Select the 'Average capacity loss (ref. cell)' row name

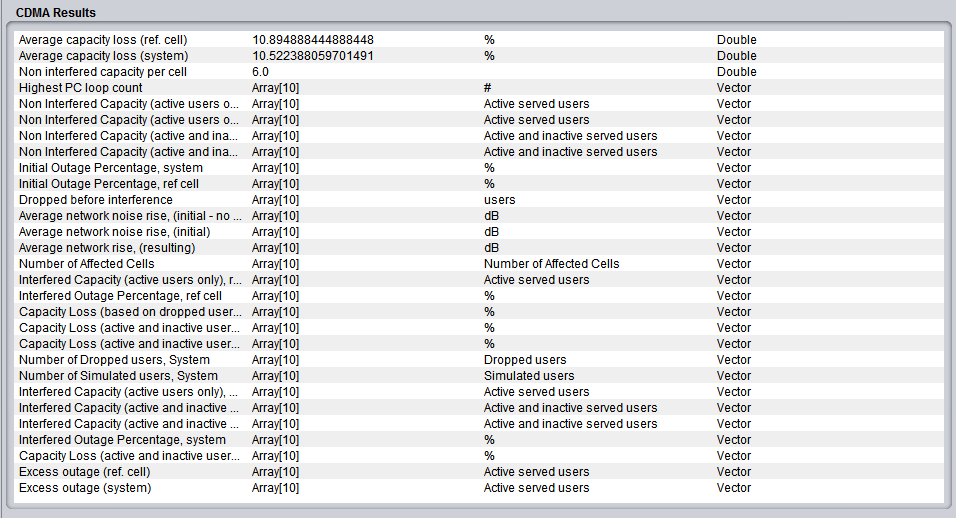pyautogui.click(x=103, y=40)
